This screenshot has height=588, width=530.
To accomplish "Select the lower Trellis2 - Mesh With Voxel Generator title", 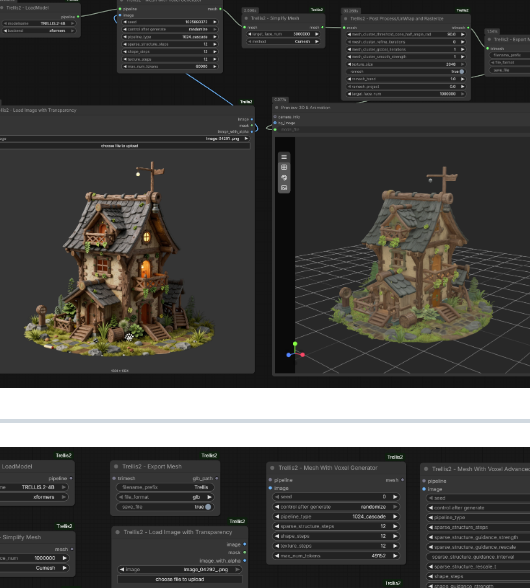I will tap(328, 468).
